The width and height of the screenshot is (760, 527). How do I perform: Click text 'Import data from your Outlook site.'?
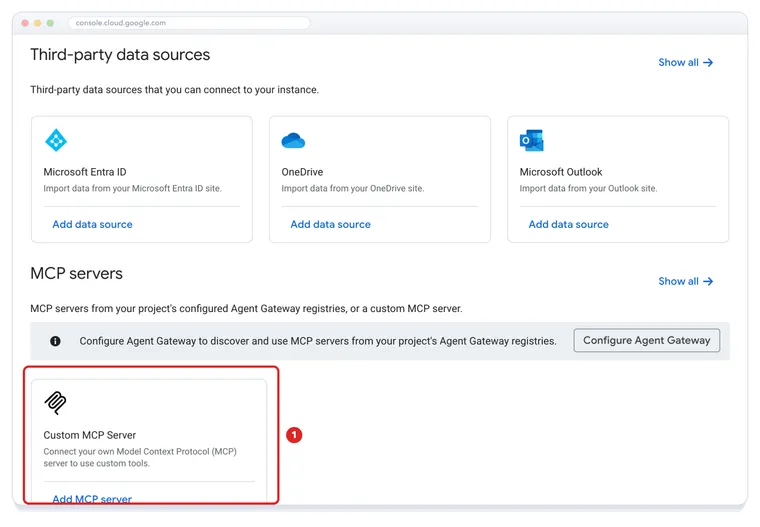click(x=588, y=189)
